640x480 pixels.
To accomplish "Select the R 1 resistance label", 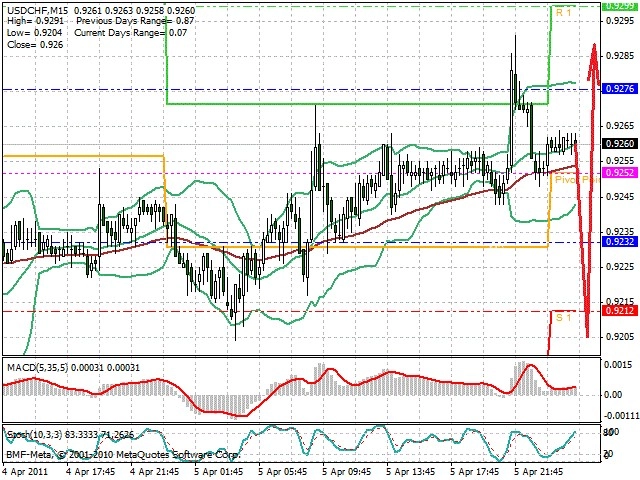I will point(564,13).
